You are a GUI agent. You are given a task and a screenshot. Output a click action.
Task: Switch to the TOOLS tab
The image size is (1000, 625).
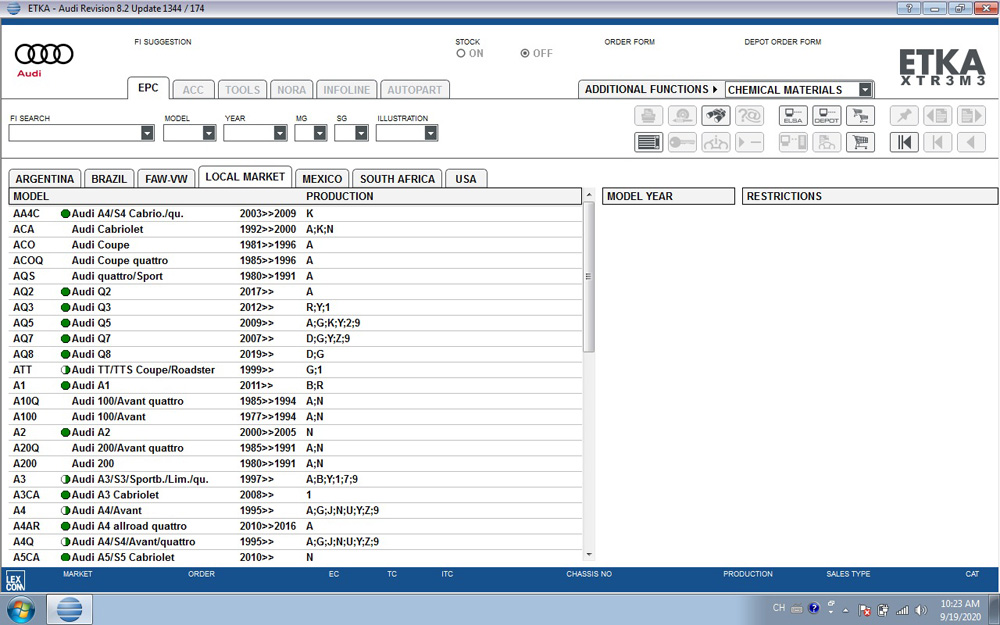242,90
